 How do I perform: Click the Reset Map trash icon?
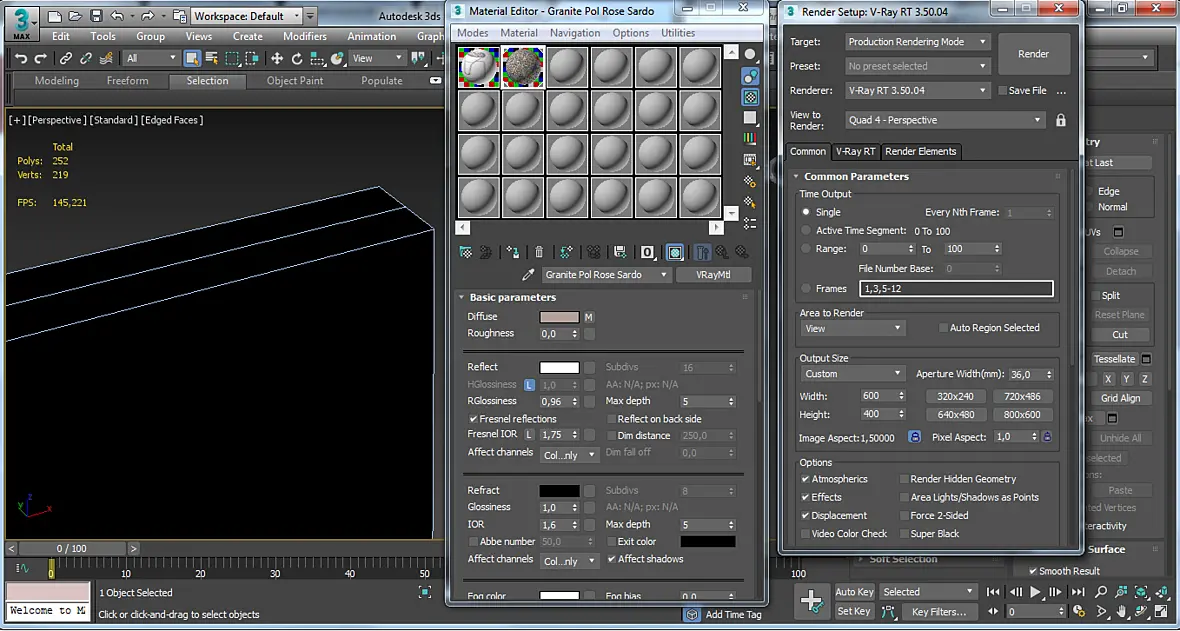[540, 252]
